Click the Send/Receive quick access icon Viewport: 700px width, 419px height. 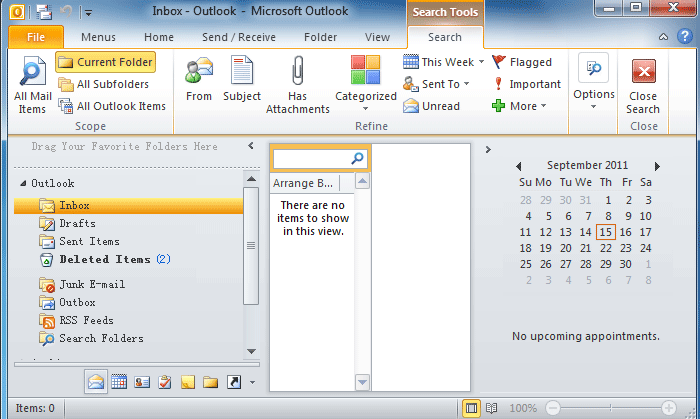click(x=44, y=11)
